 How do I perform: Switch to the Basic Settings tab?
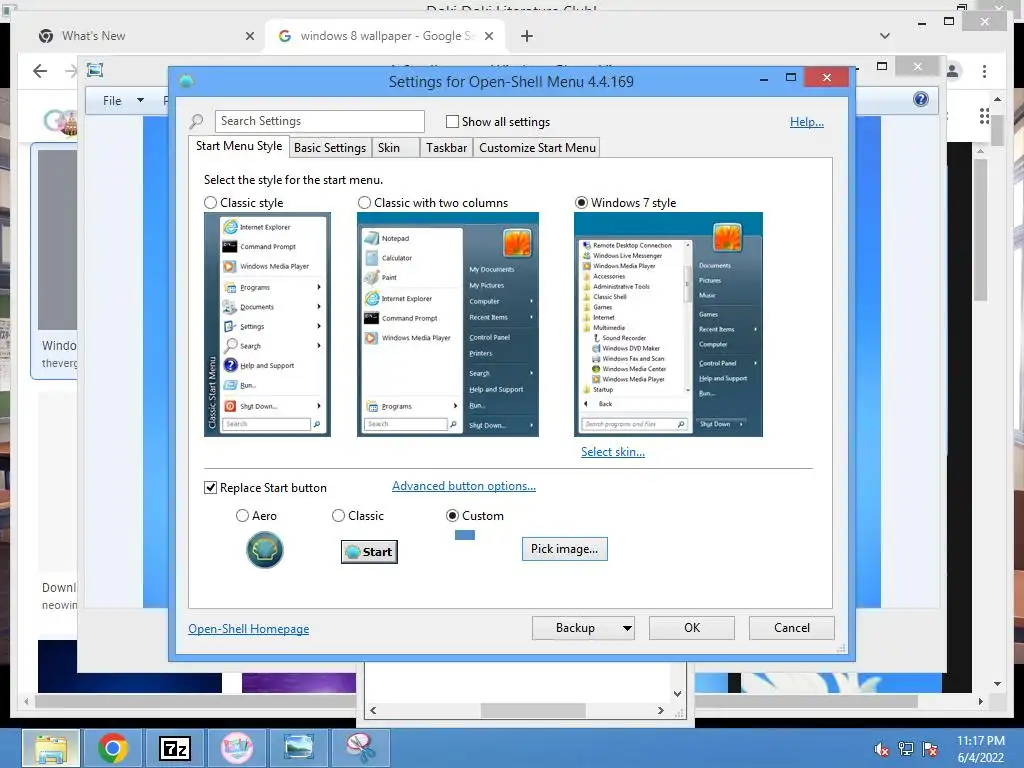tap(330, 148)
